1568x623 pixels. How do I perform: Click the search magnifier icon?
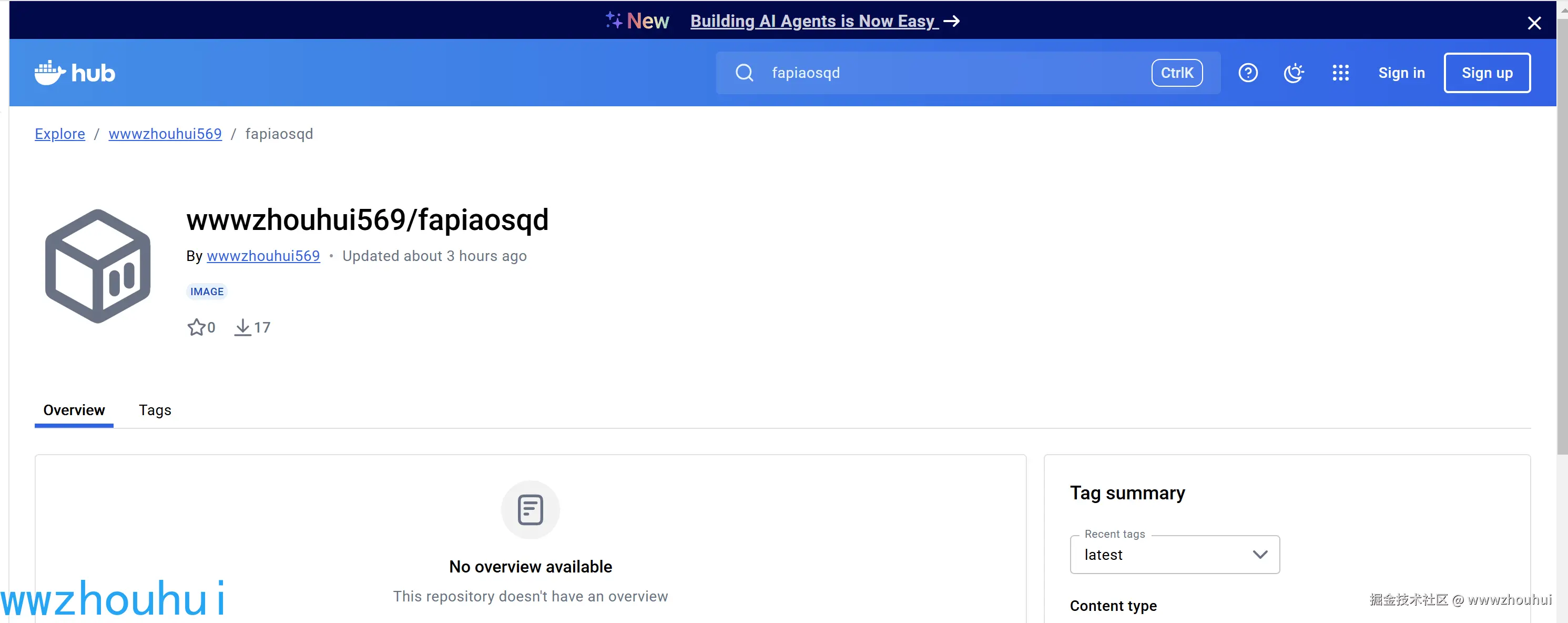(x=744, y=73)
